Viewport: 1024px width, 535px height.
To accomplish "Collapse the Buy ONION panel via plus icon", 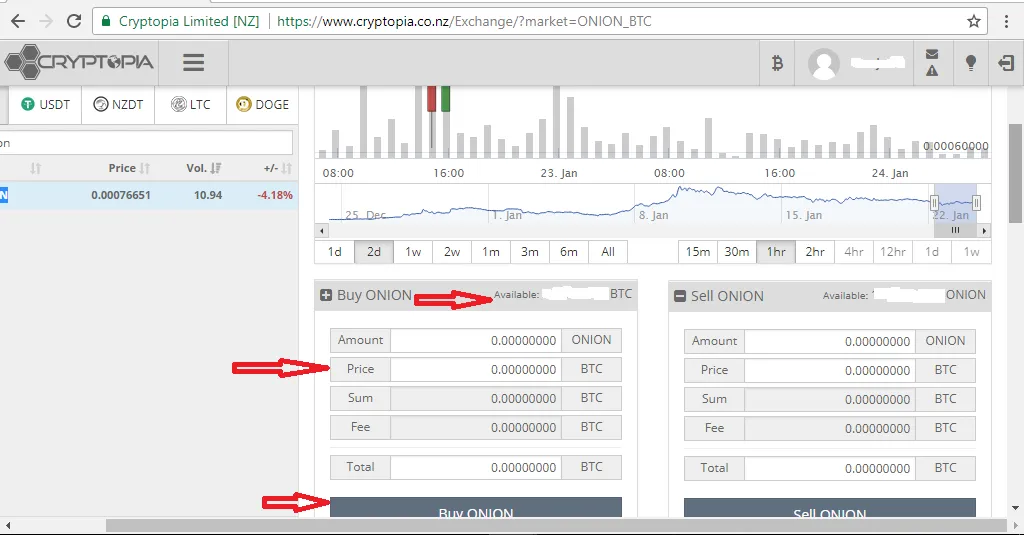I will (326, 295).
